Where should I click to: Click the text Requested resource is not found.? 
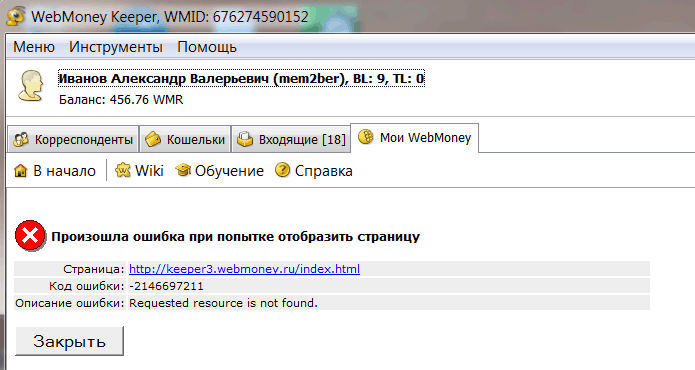point(223,303)
